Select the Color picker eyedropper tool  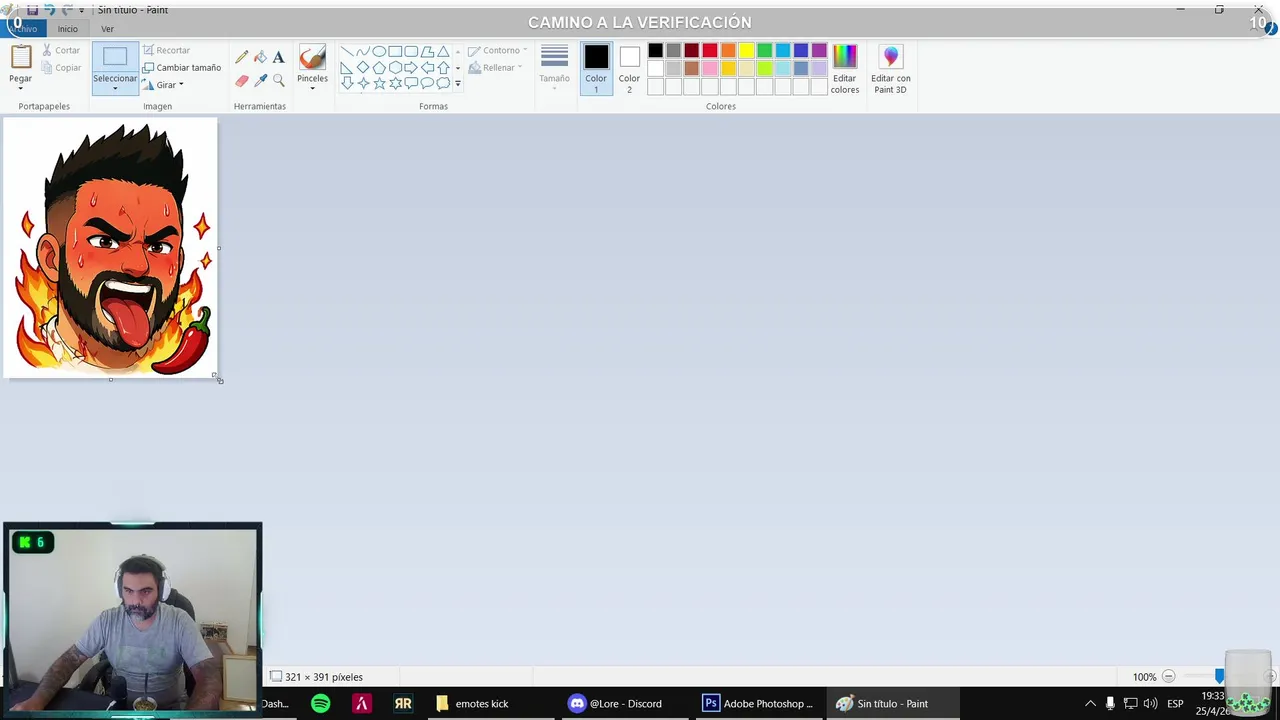coord(260,80)
